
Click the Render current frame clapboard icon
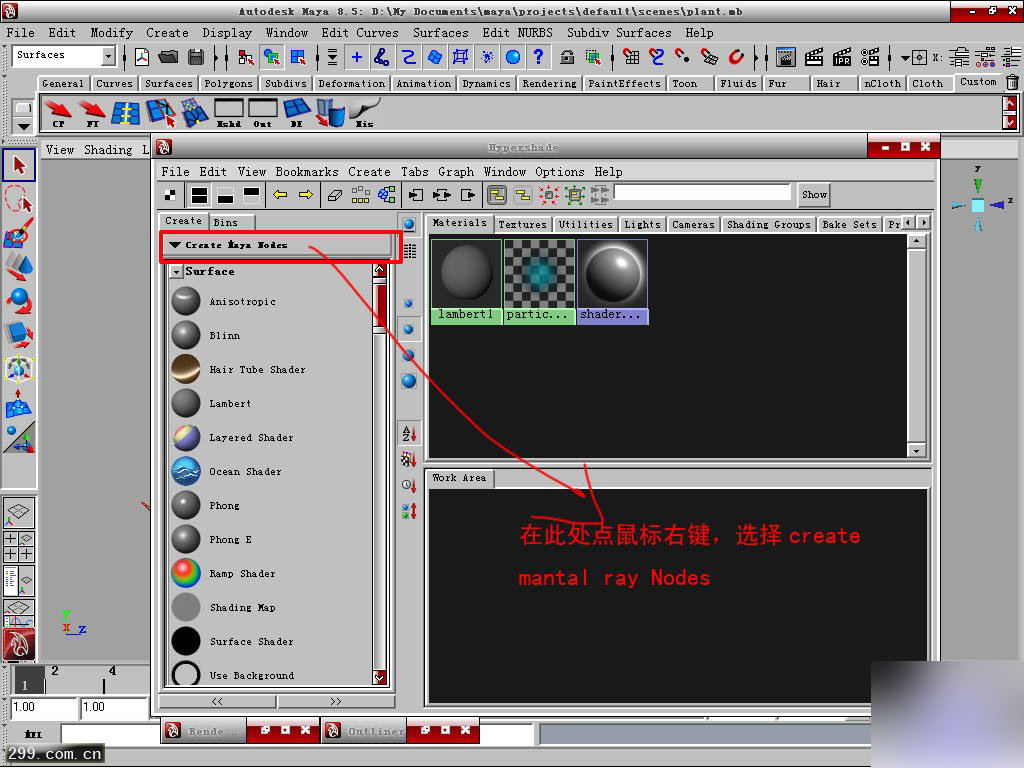(814, 57)
